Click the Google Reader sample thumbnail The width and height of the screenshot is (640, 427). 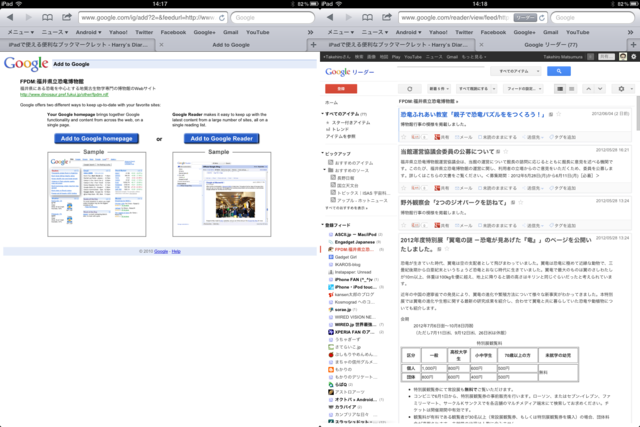click(x=222, y=194)
